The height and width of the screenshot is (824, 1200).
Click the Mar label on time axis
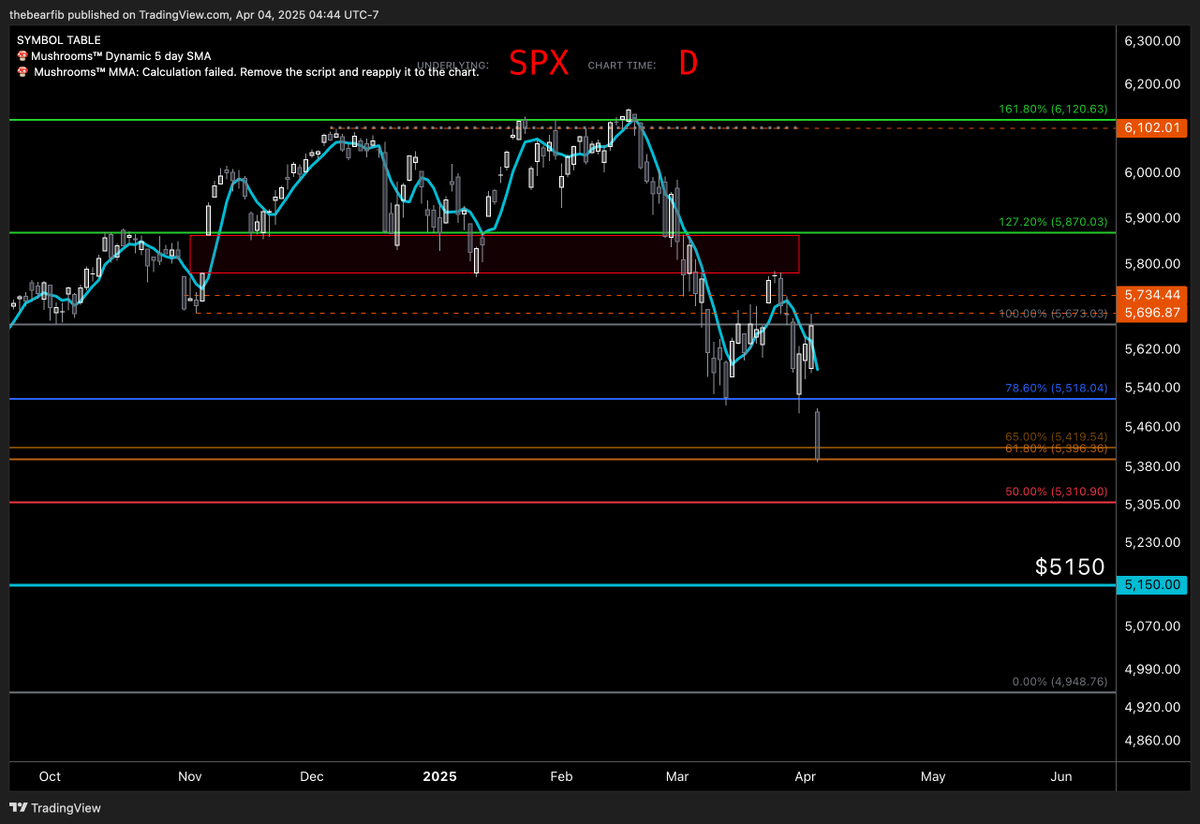click(x=678, y=776)
